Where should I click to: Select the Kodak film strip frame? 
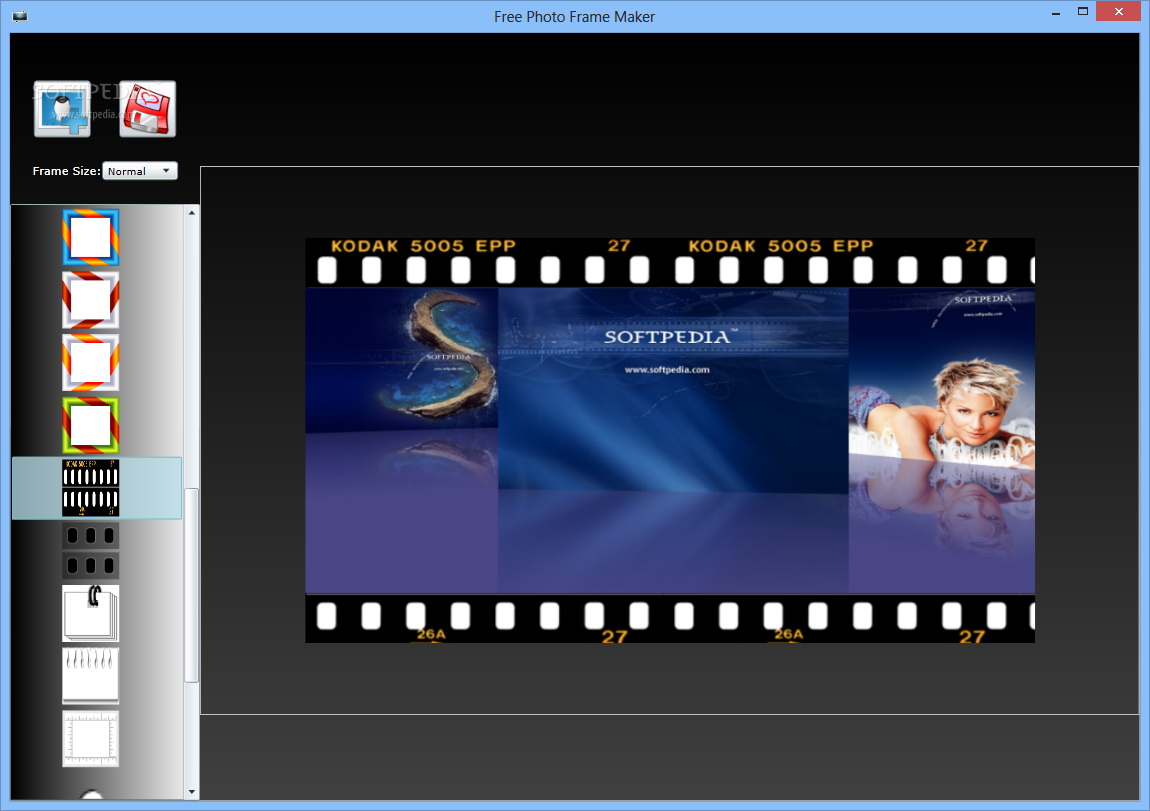[91, 488]
